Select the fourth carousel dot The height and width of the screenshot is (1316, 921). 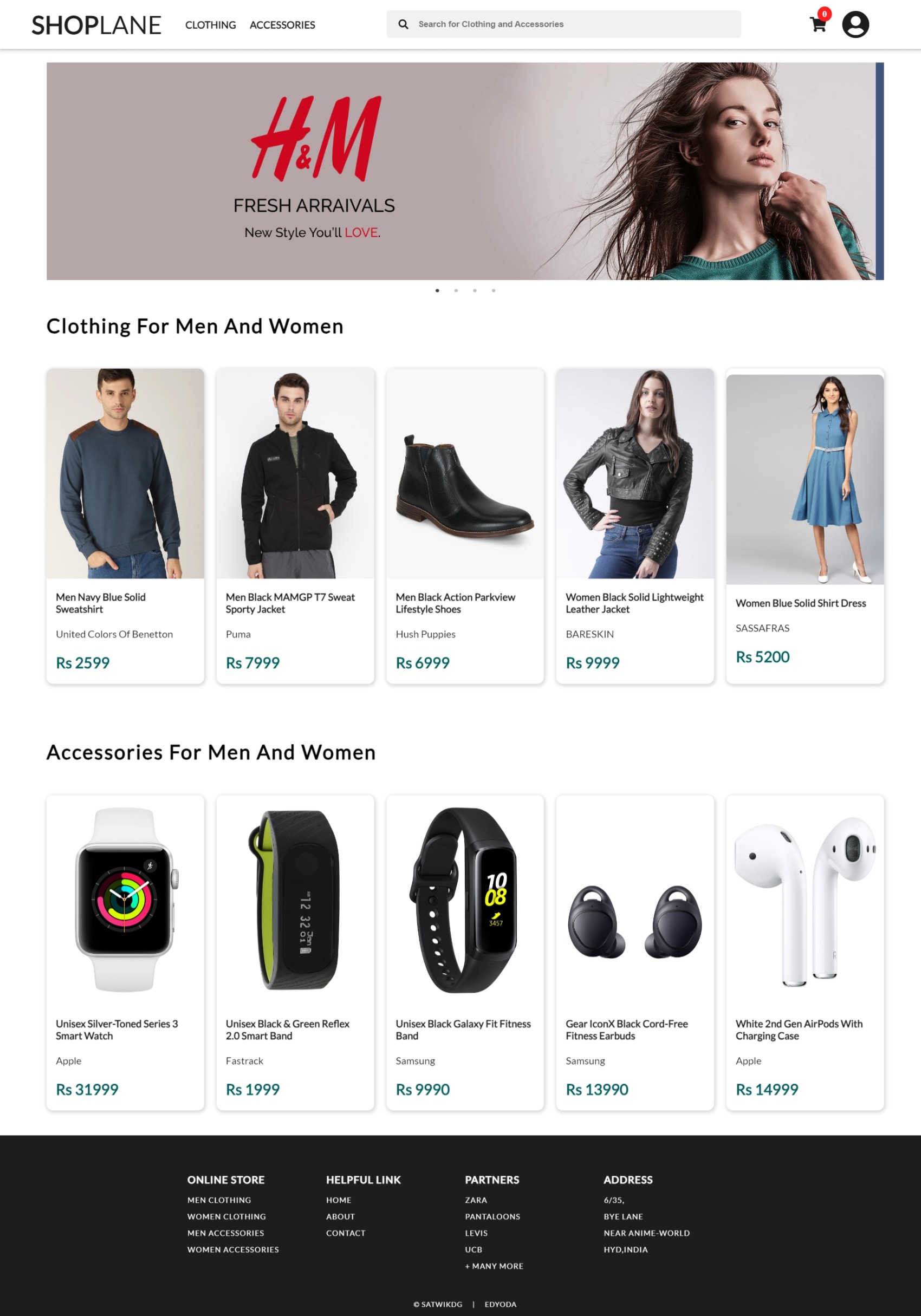click(x=494, y=291)
